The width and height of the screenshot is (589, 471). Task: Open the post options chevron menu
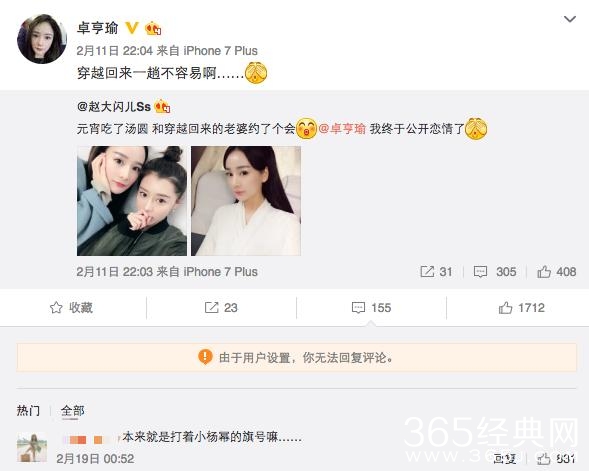click(570, 19)
